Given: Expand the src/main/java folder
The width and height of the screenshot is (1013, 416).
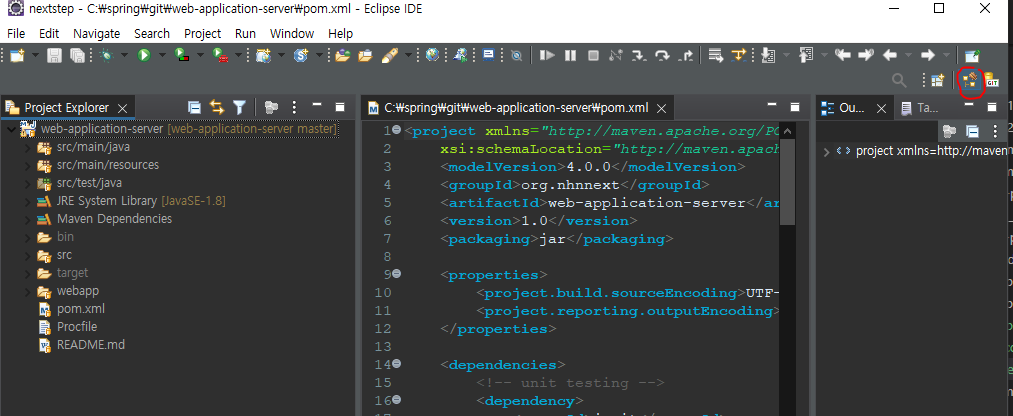Looking at the screenshot, I should point(27,147).
